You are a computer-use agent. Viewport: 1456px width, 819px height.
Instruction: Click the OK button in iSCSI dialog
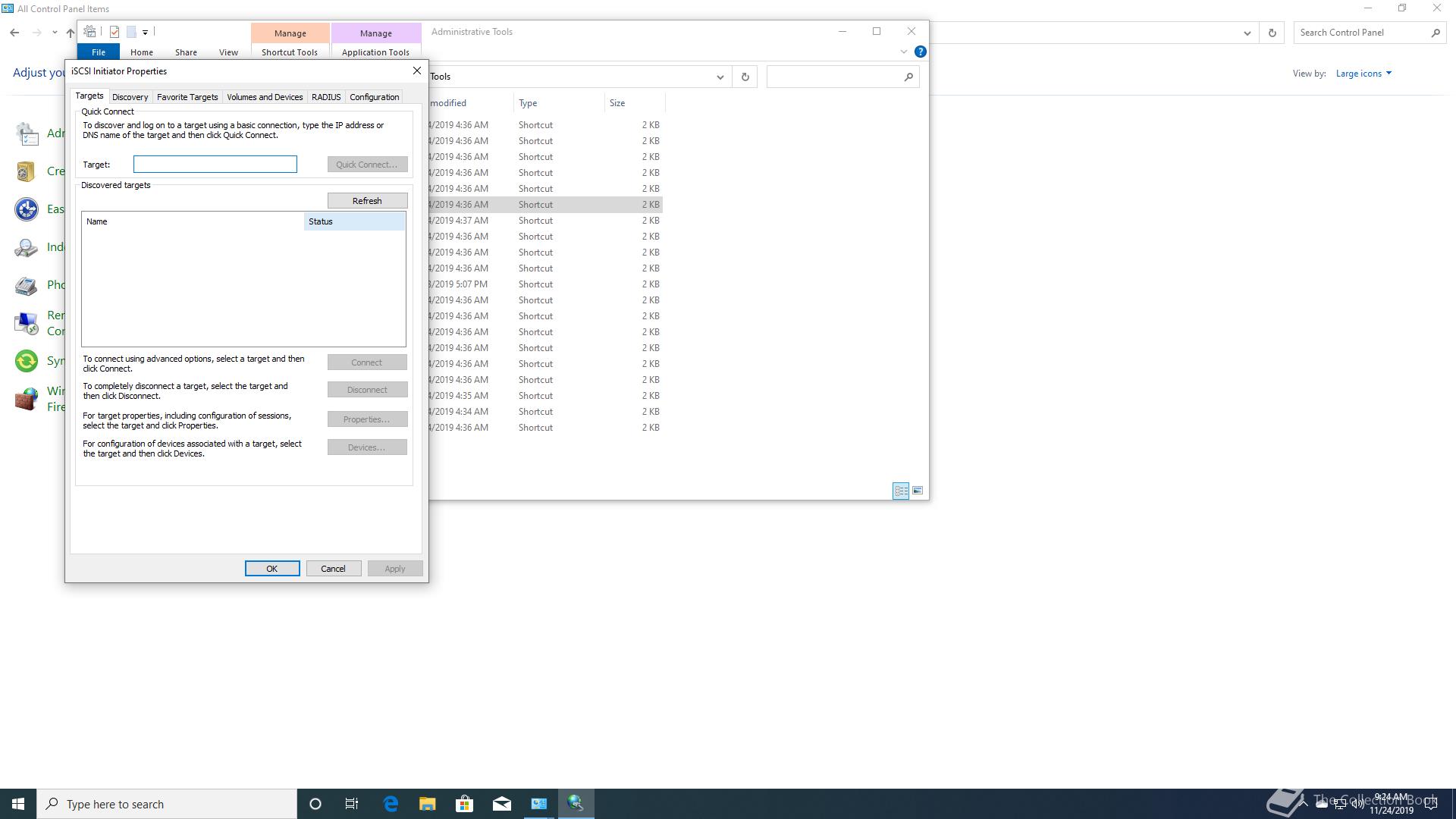[272, 569]
